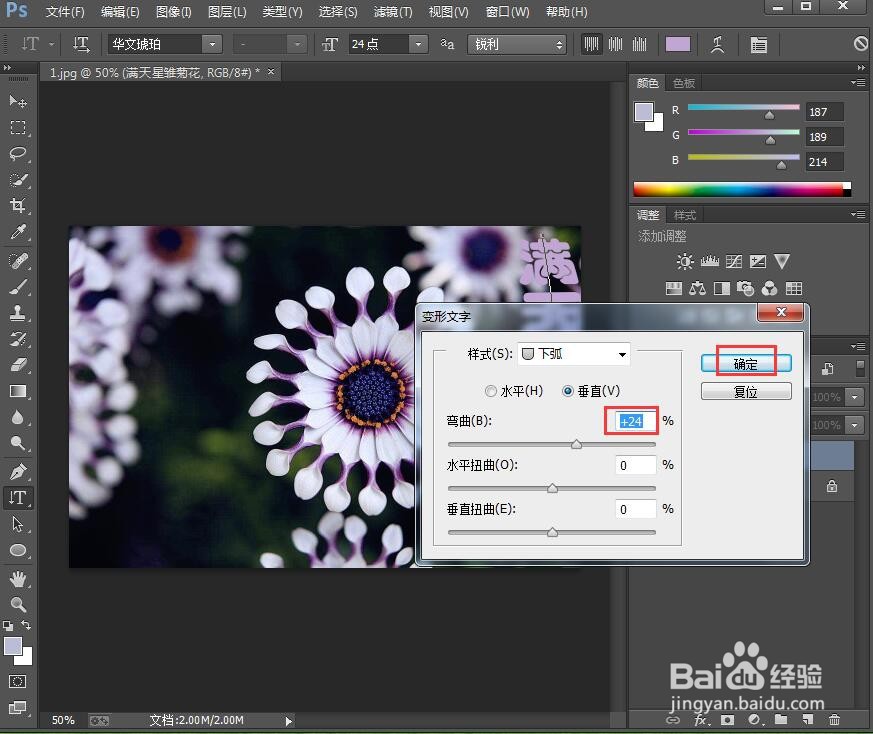The width and height of the screenshot is (873, 734).
Task: Select the Quick Selection tool
Action: [18, 180]
